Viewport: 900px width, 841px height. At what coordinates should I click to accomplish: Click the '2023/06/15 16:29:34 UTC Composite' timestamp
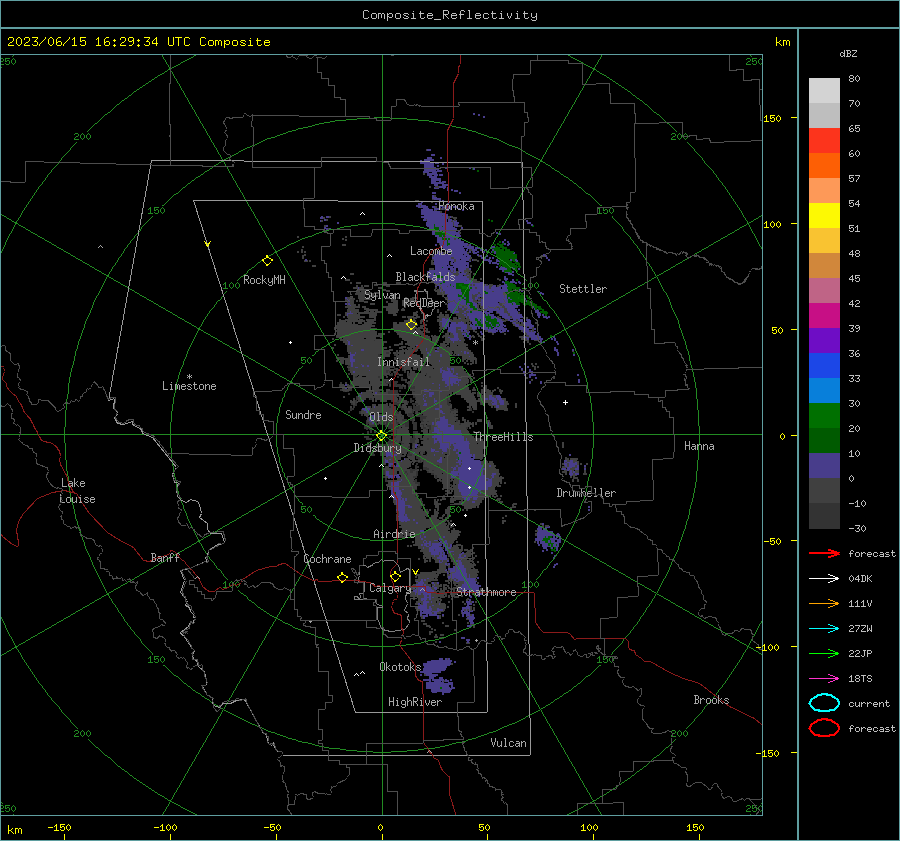[x=138, y=42]
